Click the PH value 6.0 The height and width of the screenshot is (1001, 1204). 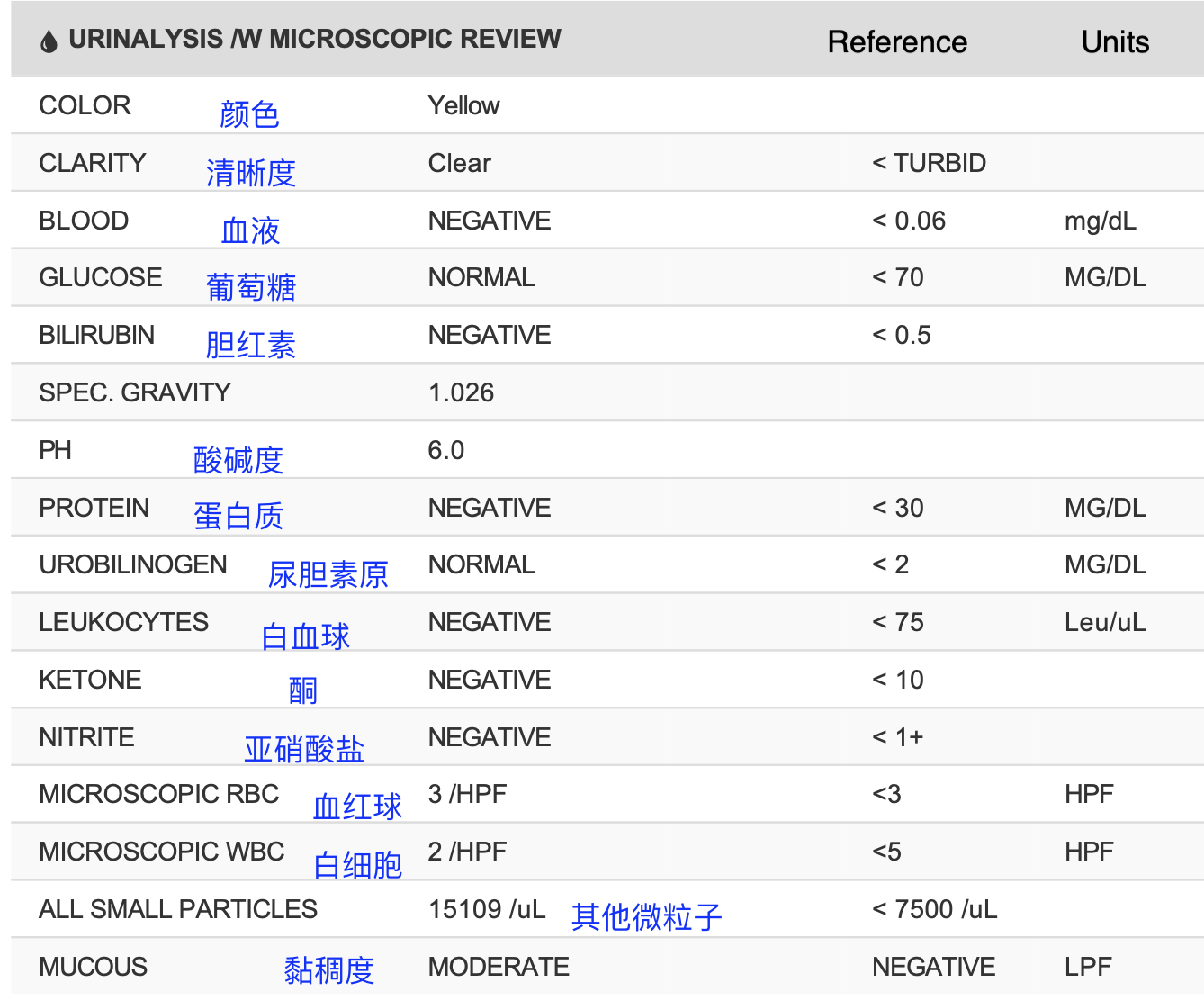[446, 450]
